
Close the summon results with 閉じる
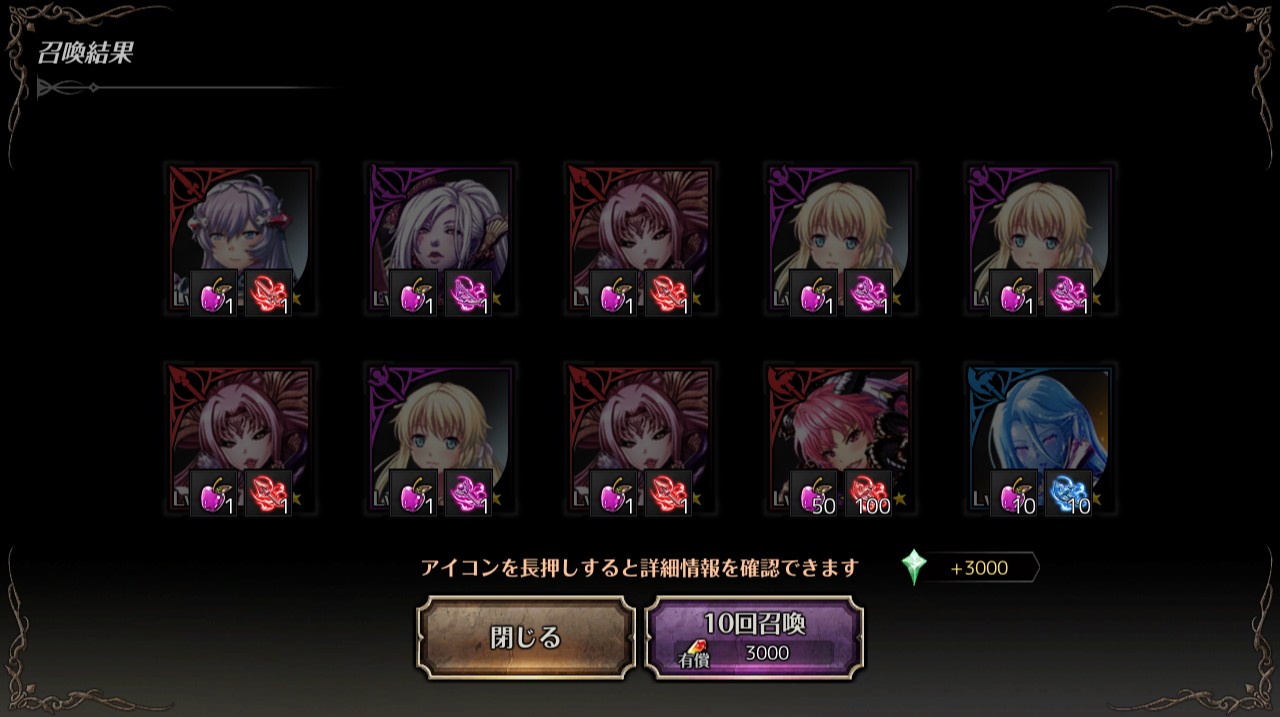tap(526, 638)
